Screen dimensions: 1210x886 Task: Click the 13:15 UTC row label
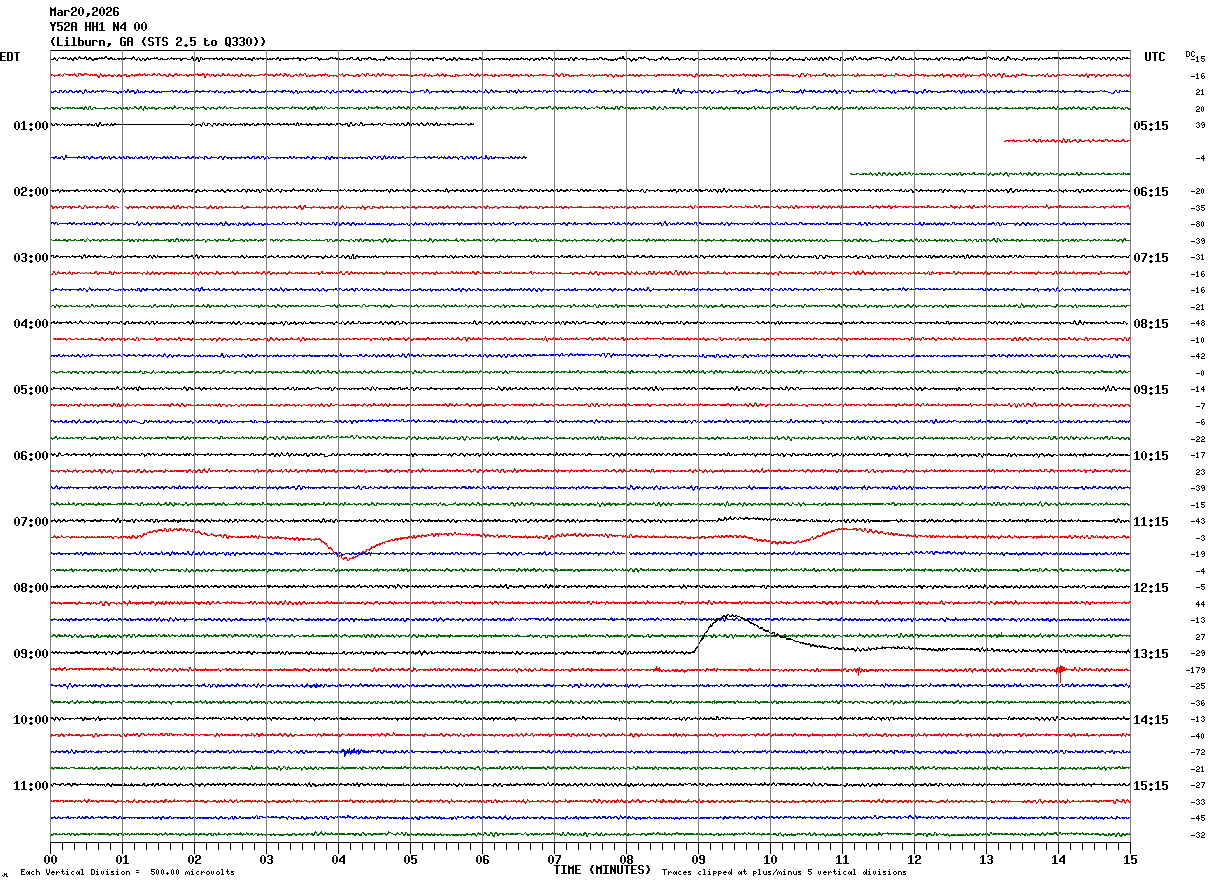(1150, 654)
